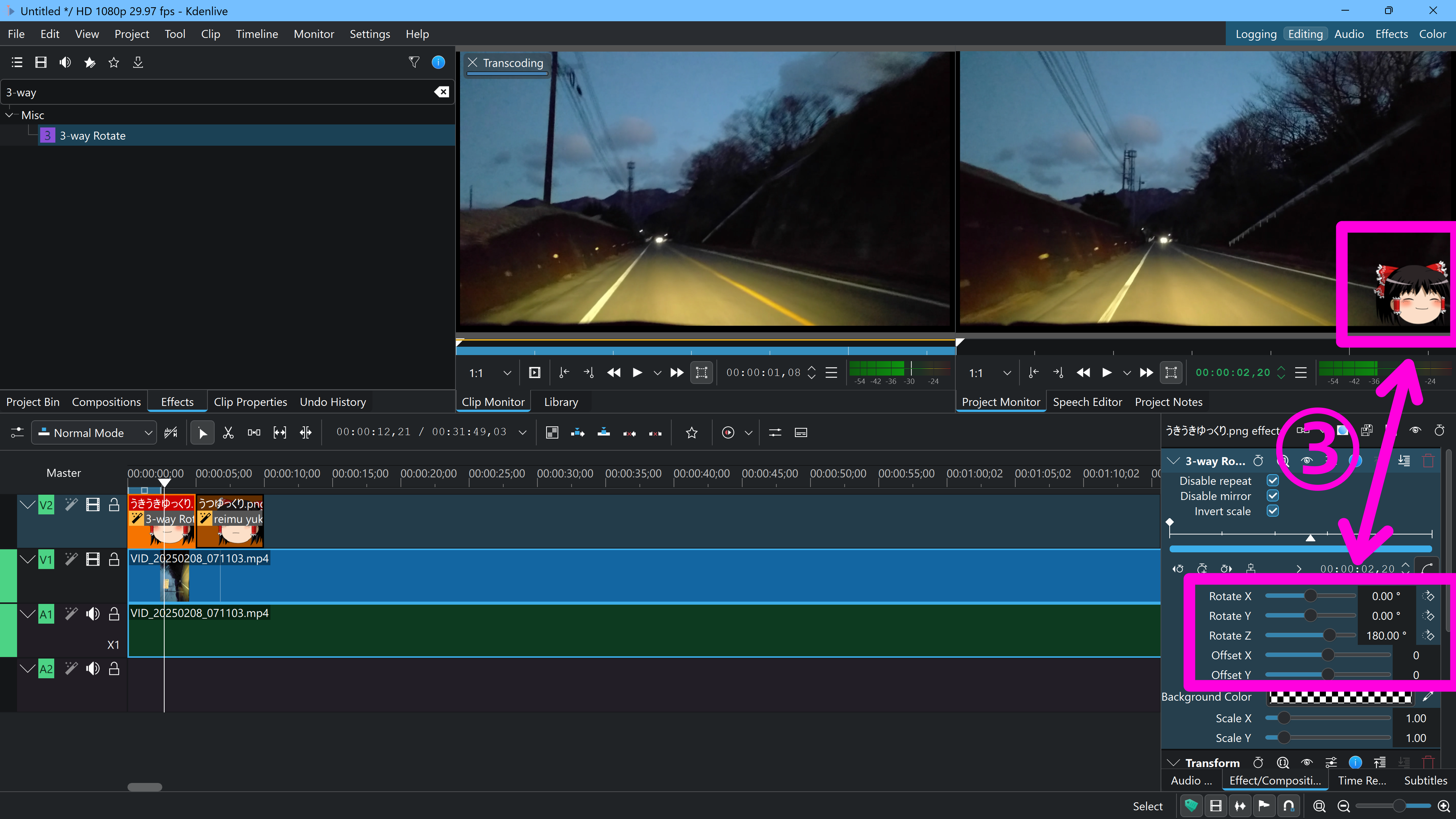
Task: Adjust the Scale X slider
Action: coord(1328,718)
